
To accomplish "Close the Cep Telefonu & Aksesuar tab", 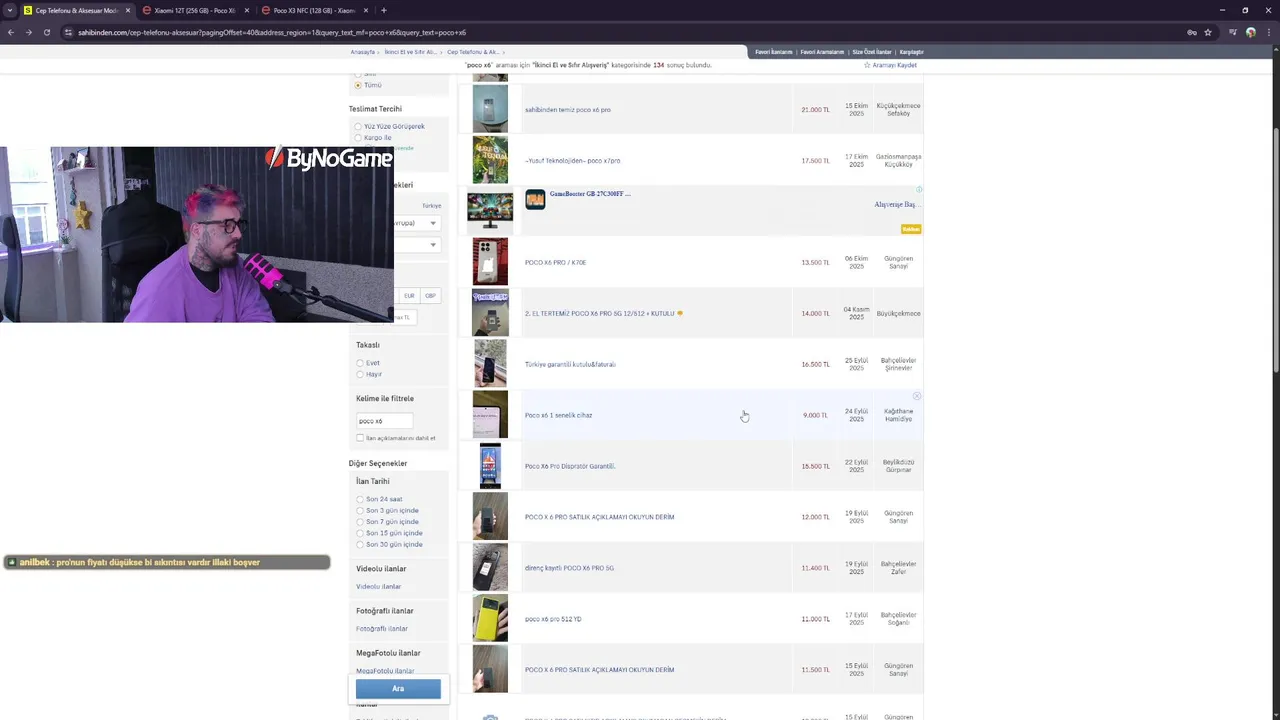I will (128, 10).
